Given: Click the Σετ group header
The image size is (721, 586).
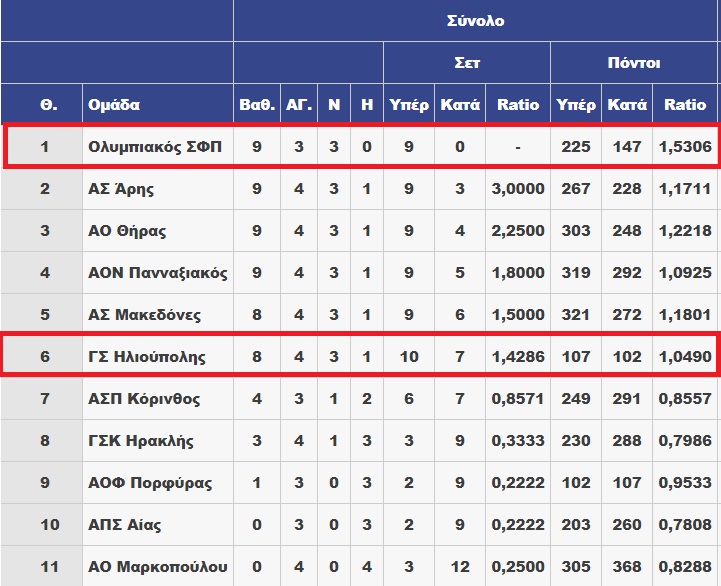Looking at the screenshot, I should click(x=467, y=63).
